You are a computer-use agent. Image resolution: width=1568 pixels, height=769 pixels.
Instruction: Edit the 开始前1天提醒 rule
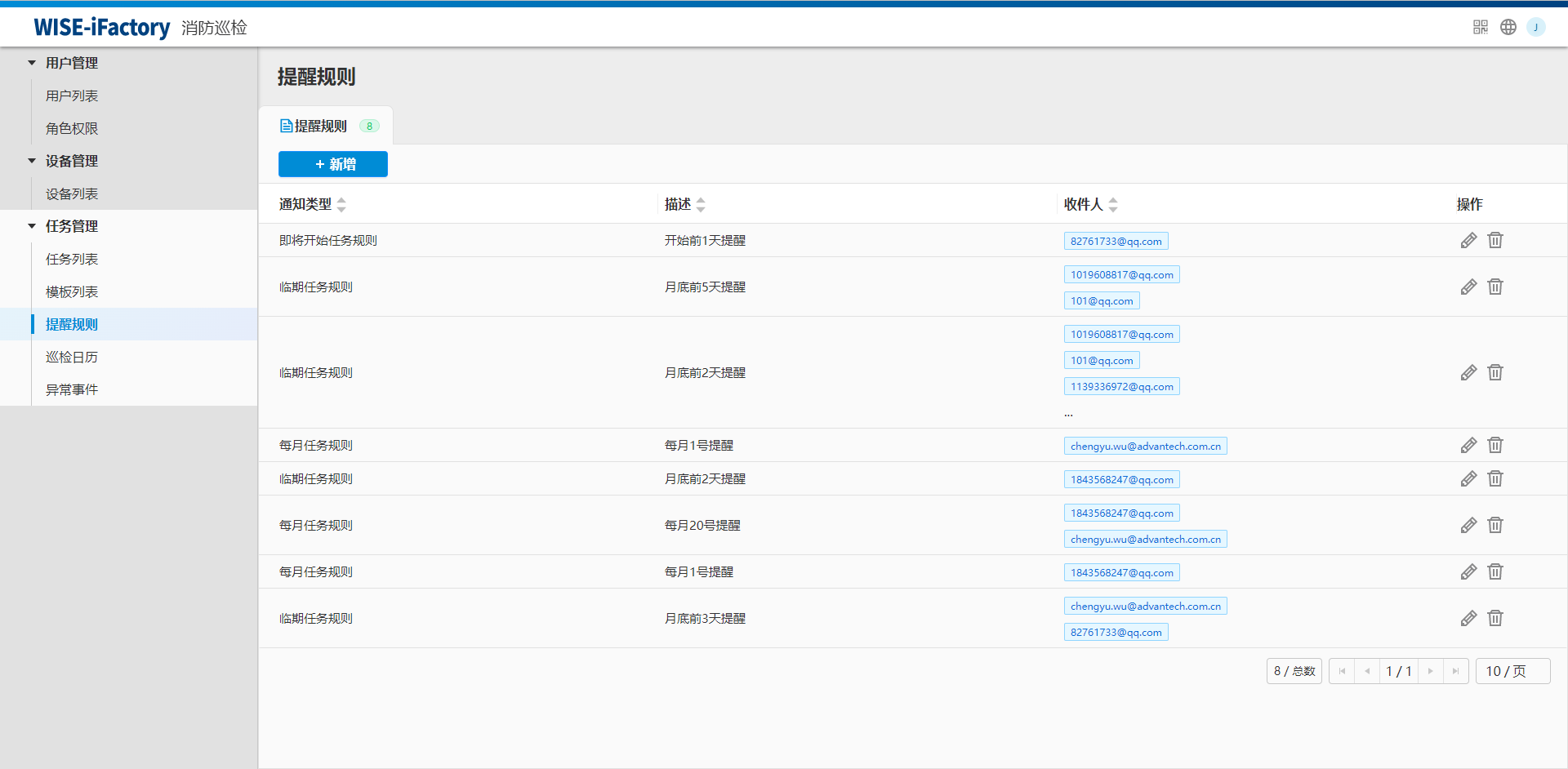[x=1468, y=240]
